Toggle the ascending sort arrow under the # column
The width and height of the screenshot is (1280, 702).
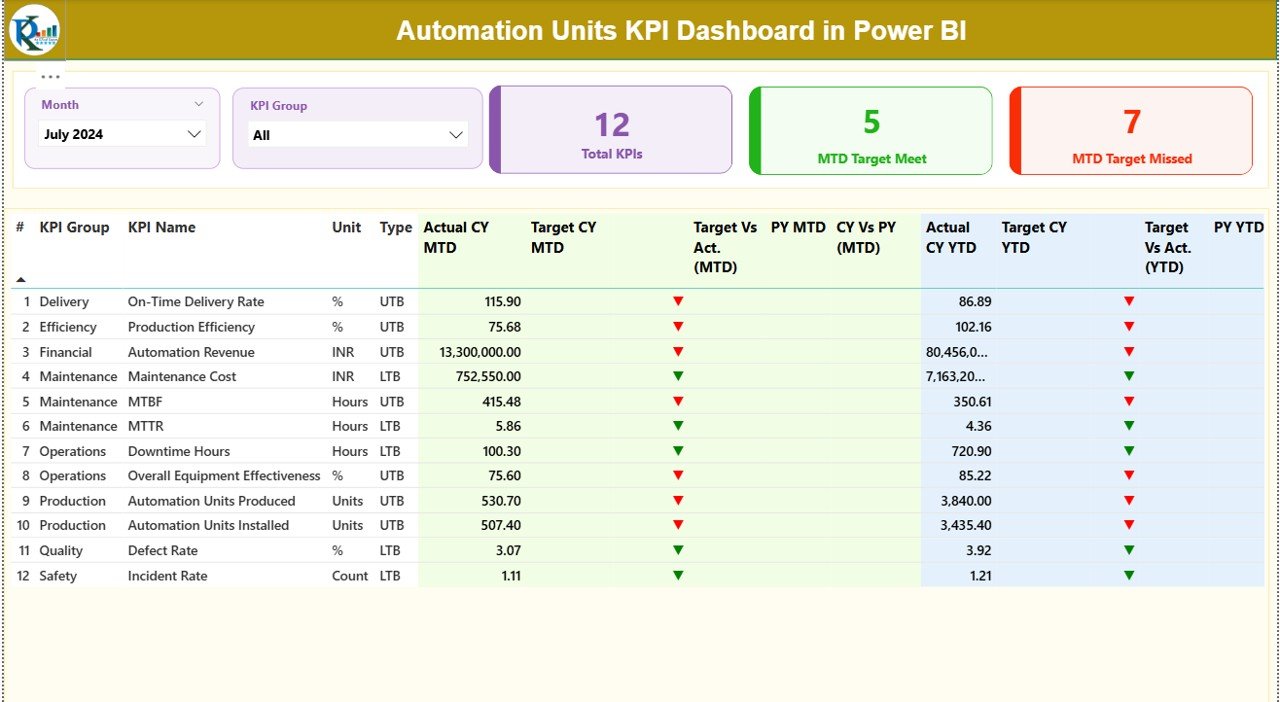22,281
